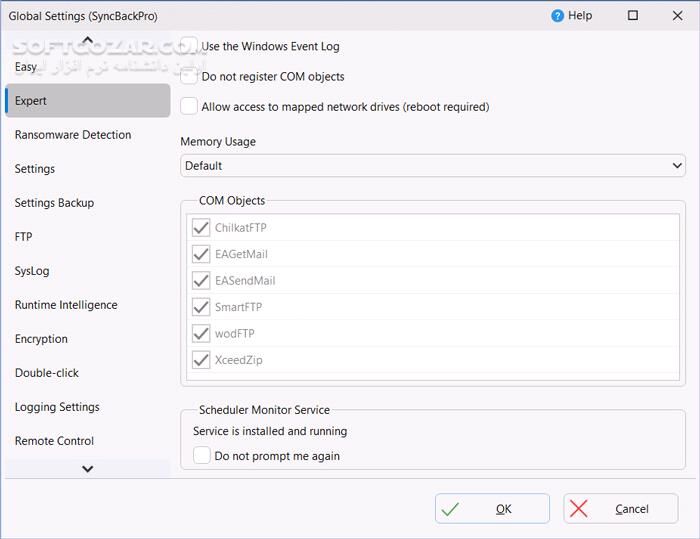Click the green checkmark on OK button
The image size is (700, 539).
pos(450,509)
